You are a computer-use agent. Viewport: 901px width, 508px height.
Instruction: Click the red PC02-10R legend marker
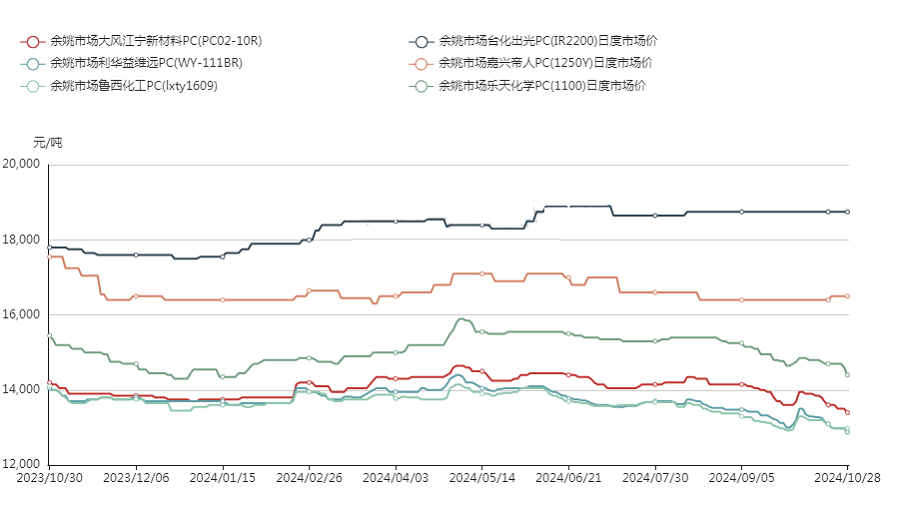click(x=32, y=42)
